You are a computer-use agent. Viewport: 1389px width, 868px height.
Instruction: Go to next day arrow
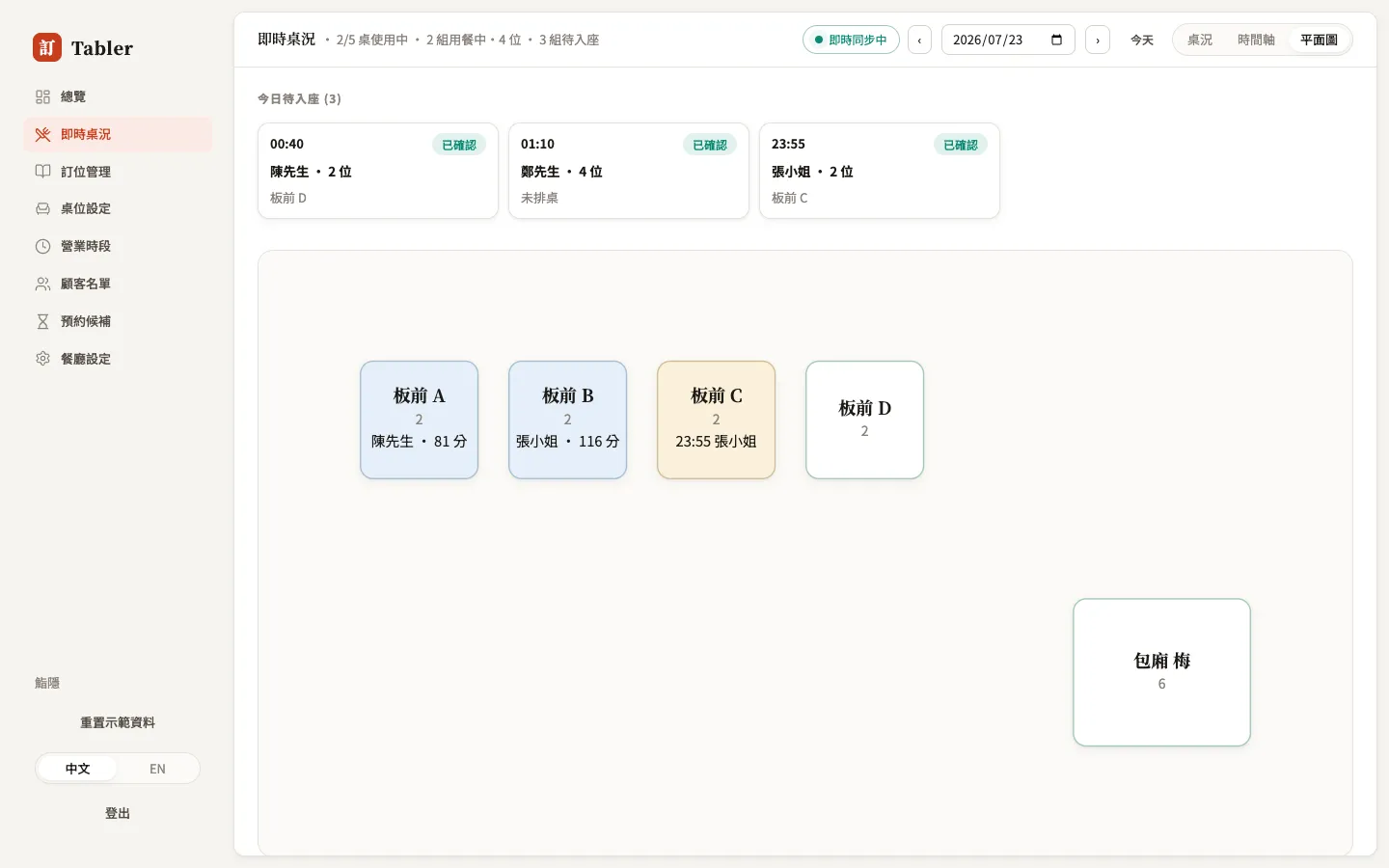pos(1098,40)
